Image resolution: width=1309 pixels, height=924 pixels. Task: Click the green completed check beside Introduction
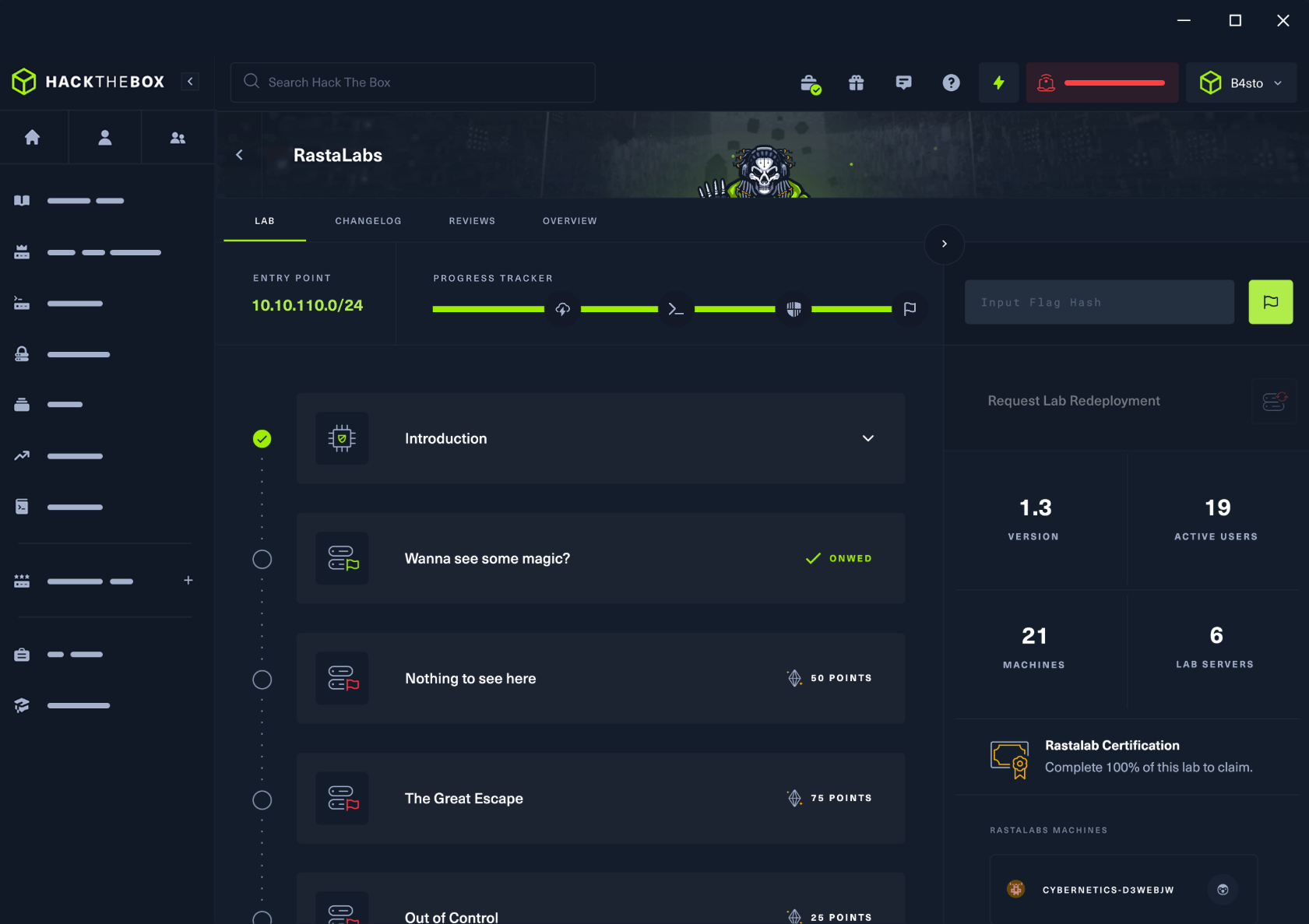tap(262, 439)
